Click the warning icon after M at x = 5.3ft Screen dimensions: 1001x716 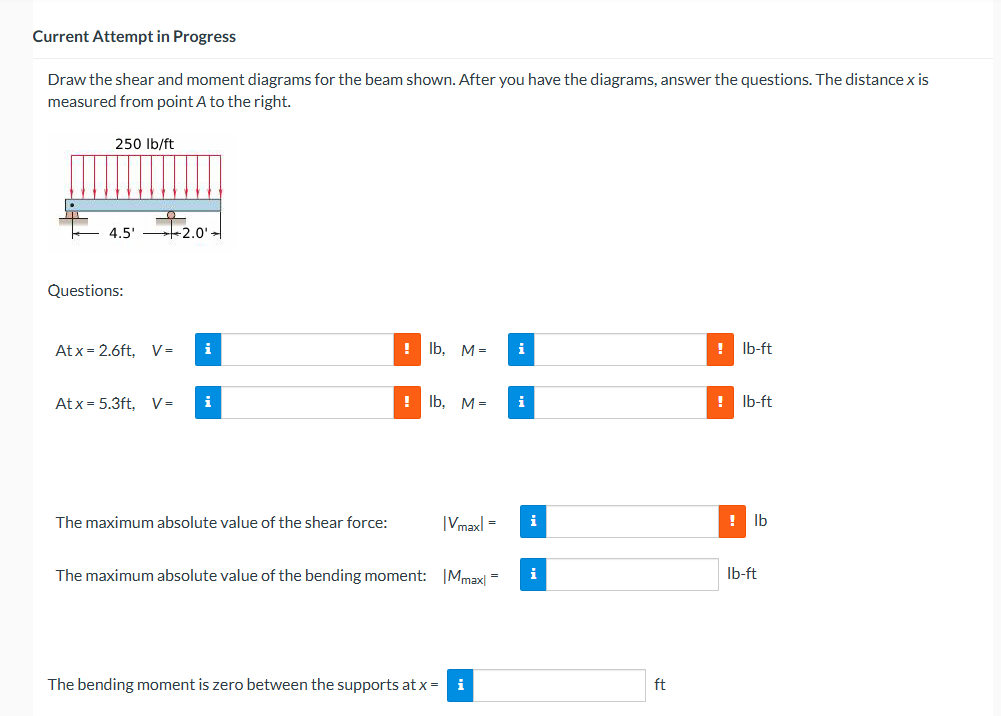[x=719, y=402]
